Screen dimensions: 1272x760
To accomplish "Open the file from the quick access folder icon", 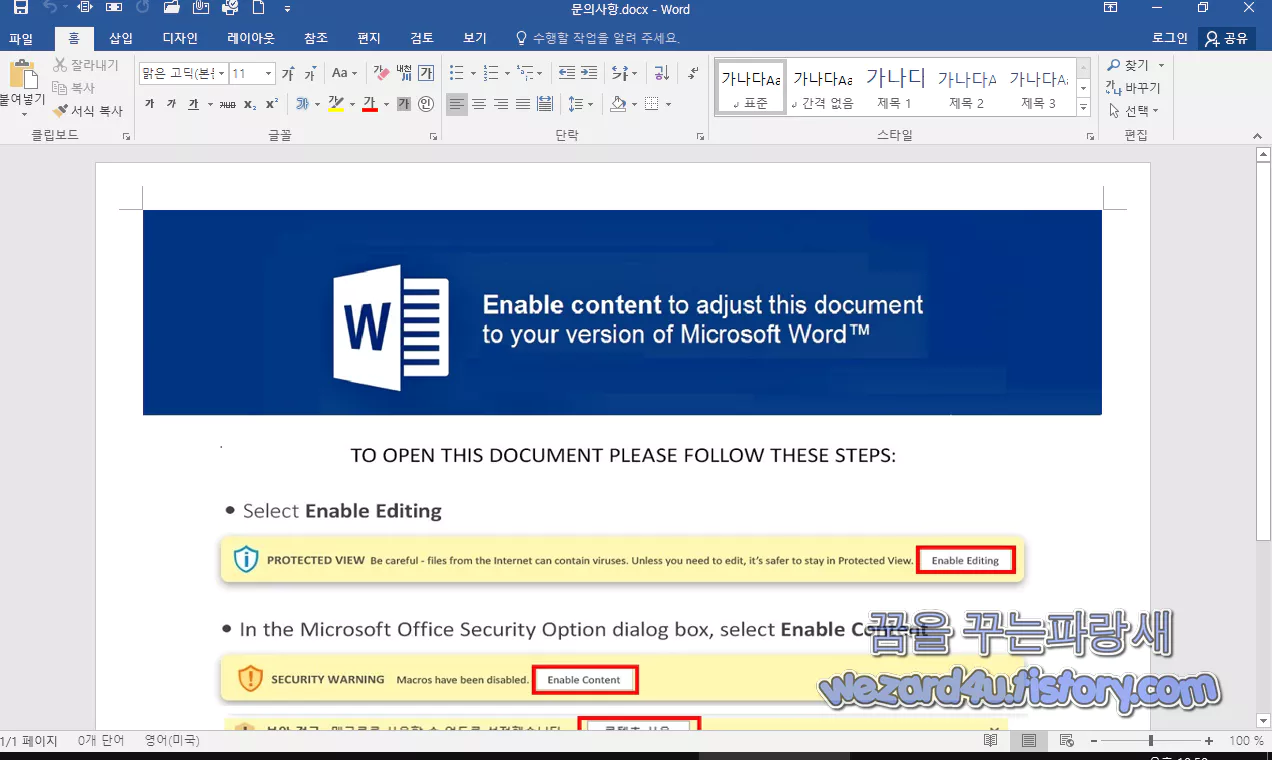I will pos(171,8).
